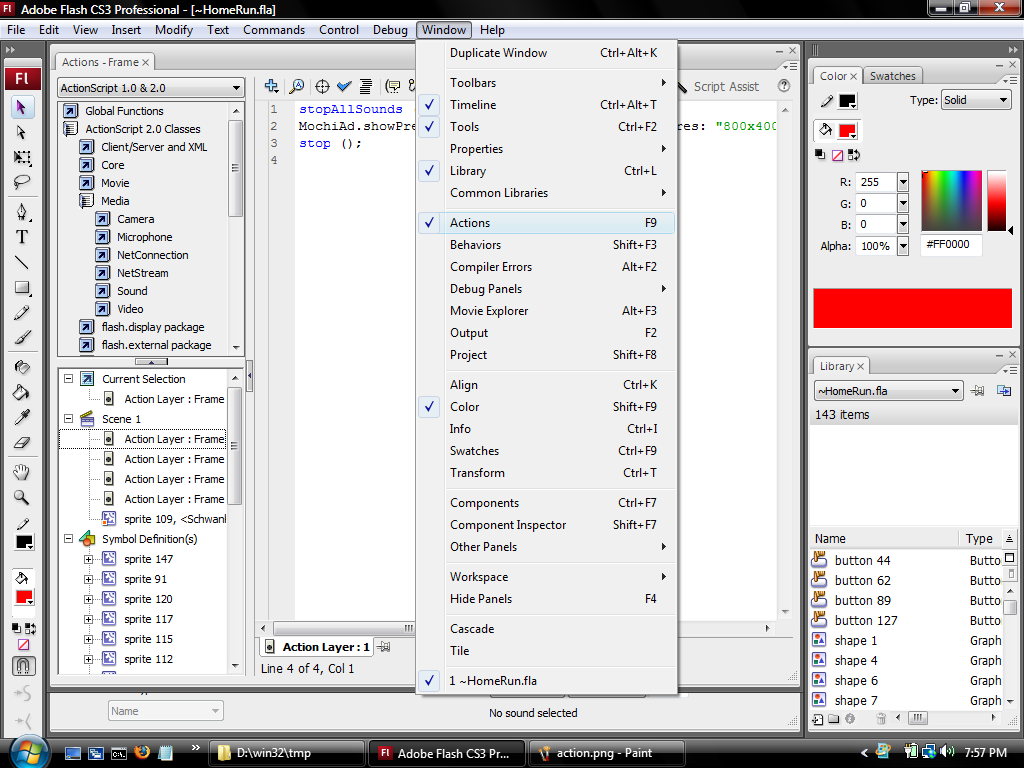Collapse the Scene 1 tree node
The image size is (1024, 768).
[x=69, y=419]
